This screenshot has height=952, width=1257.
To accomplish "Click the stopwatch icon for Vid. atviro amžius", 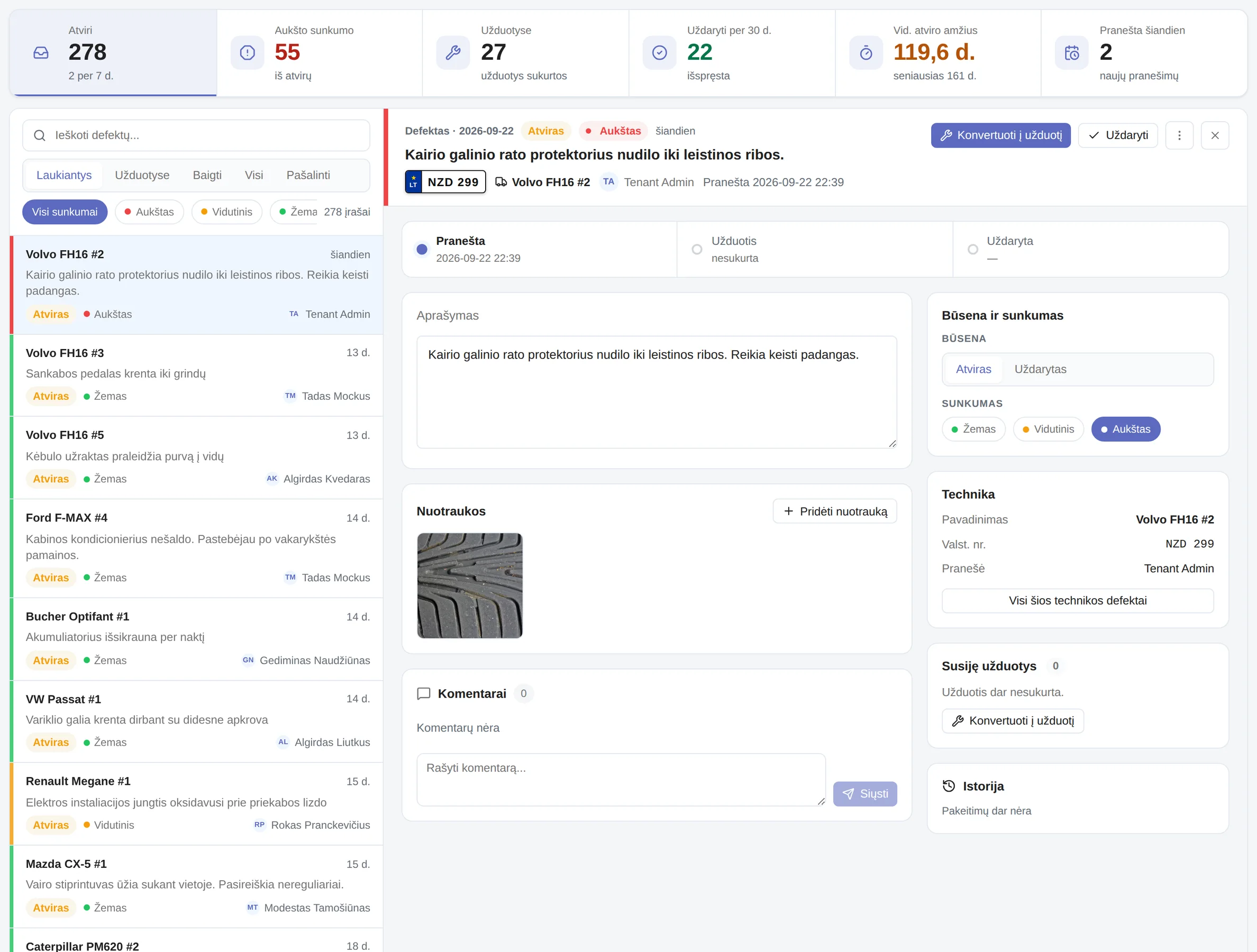I will click(866, 53).
